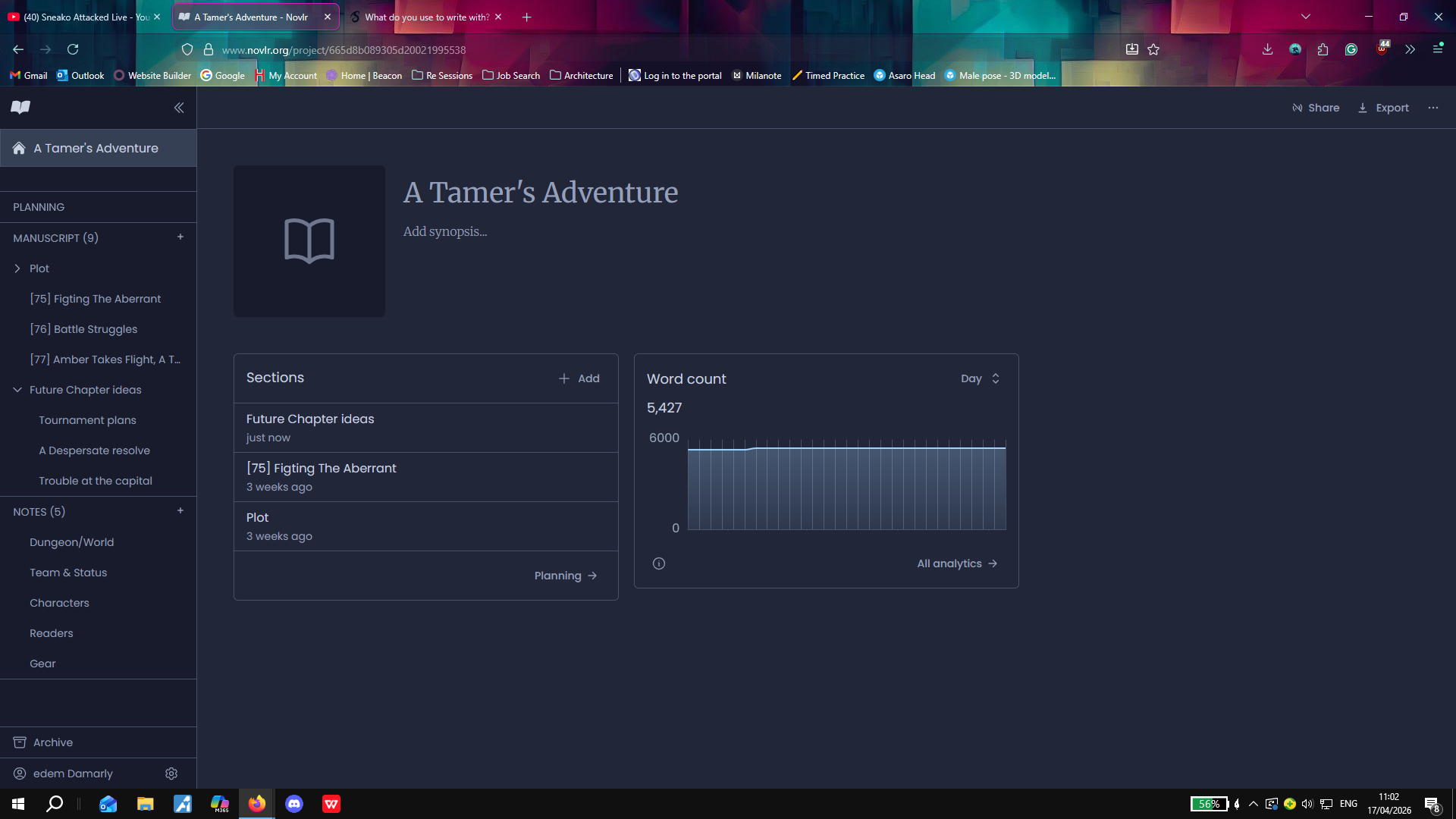
Task: Click the Add synopsis text field
Action: click(445, 231)
